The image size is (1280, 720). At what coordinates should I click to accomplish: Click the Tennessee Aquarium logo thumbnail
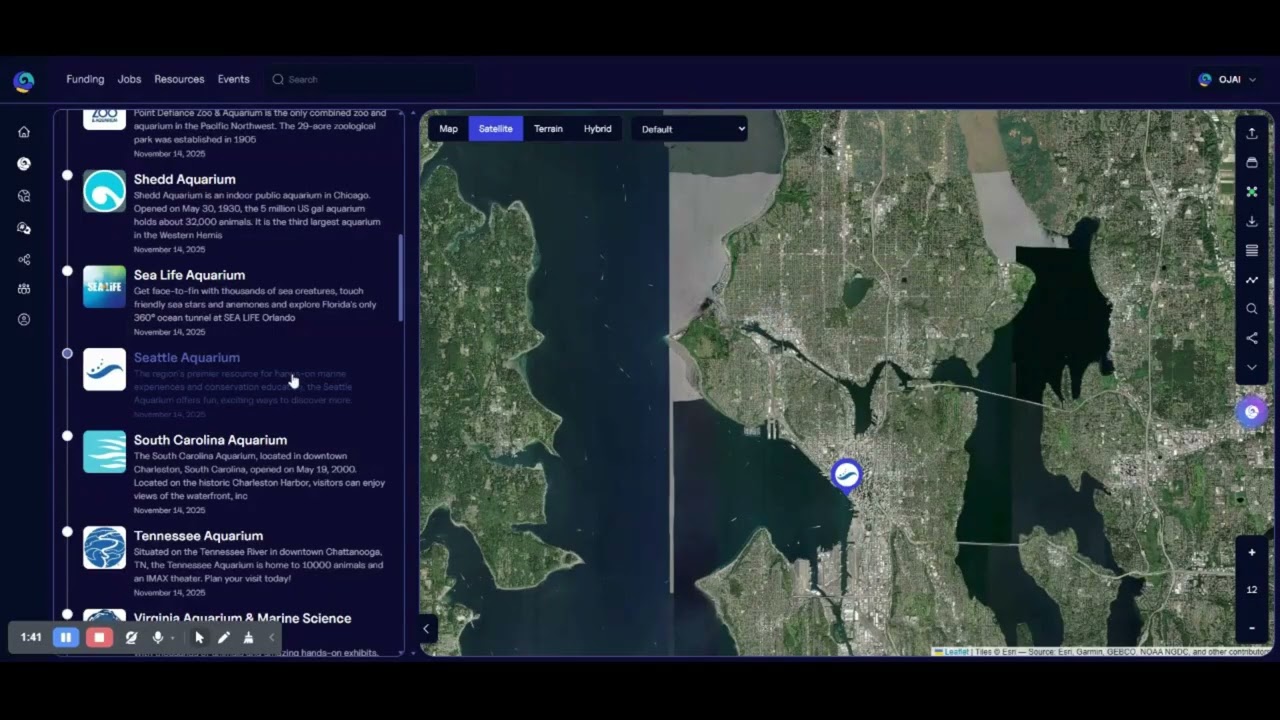[x=104, y=548]
